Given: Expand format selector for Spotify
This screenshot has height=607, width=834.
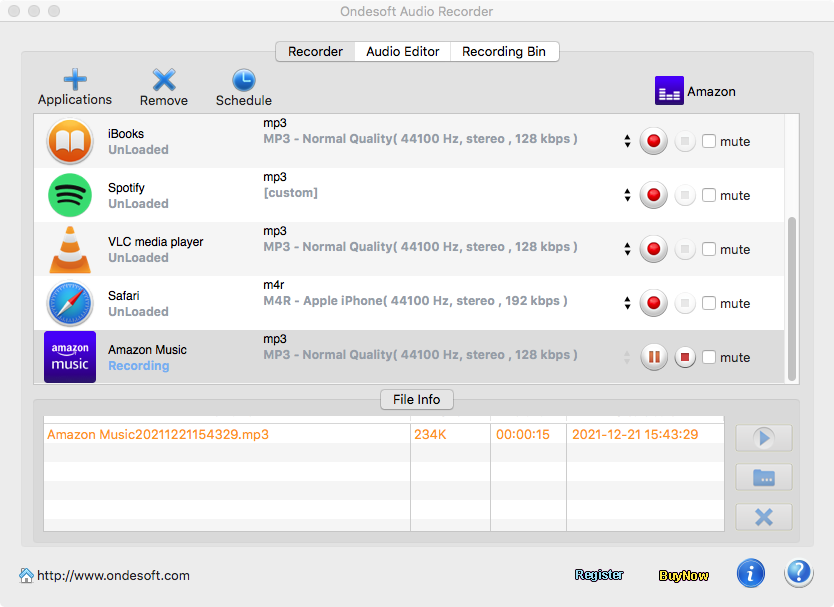Looking at the screenshot, I should (x=627, y=196).
